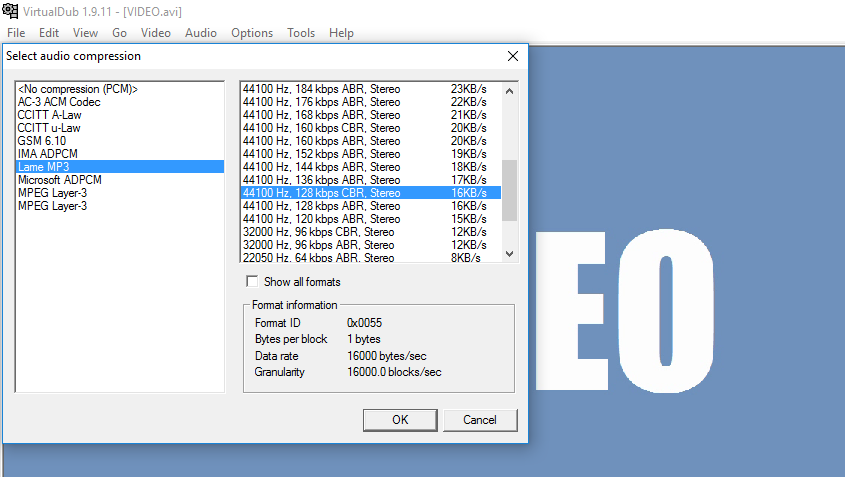
Task: Select CCITT u-Law codec
Action: point(120,128)
